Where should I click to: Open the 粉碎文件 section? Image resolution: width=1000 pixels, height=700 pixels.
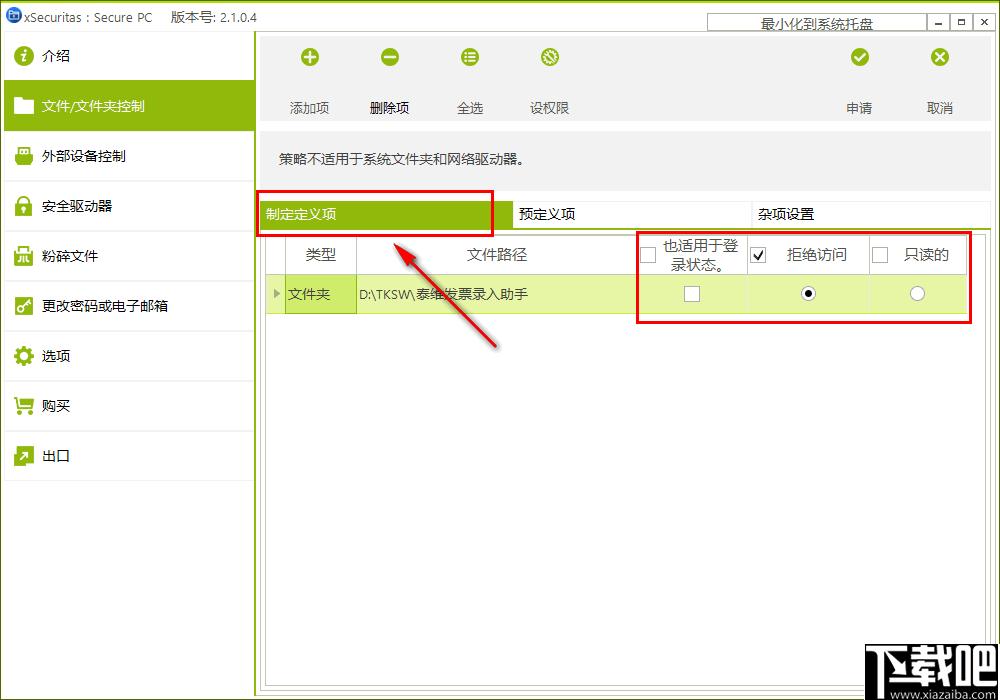click(129, 256)
